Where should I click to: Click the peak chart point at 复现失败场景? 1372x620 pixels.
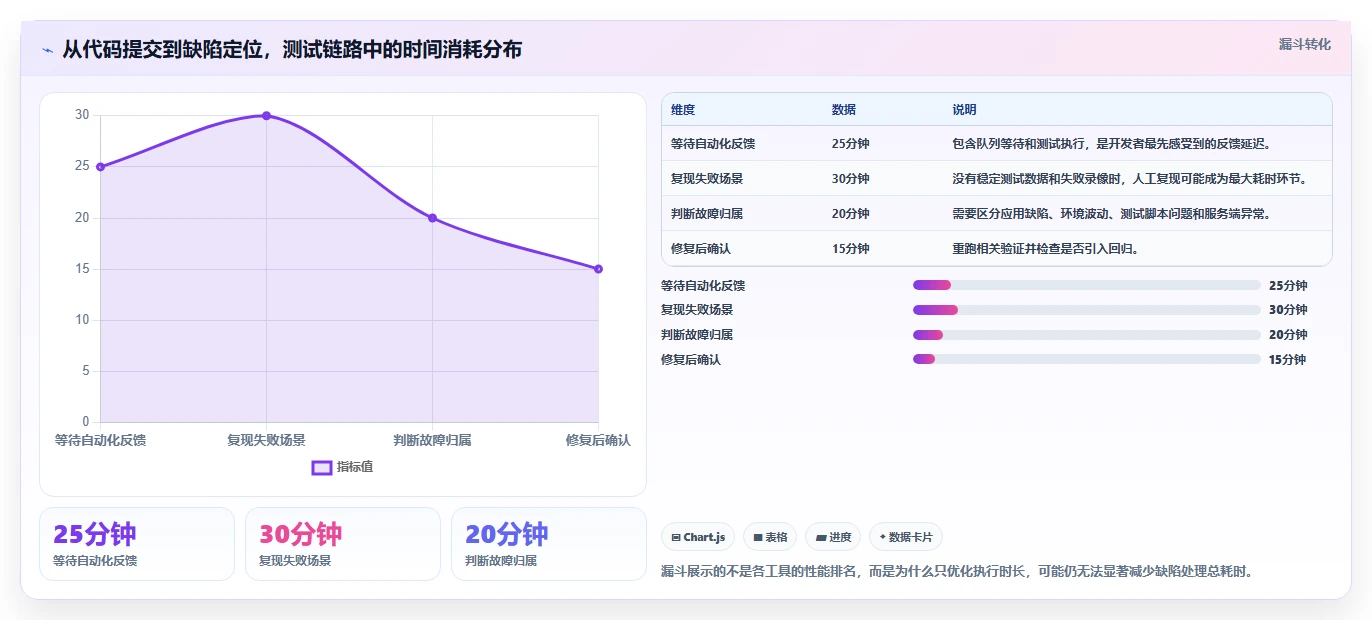coord(266,116)
